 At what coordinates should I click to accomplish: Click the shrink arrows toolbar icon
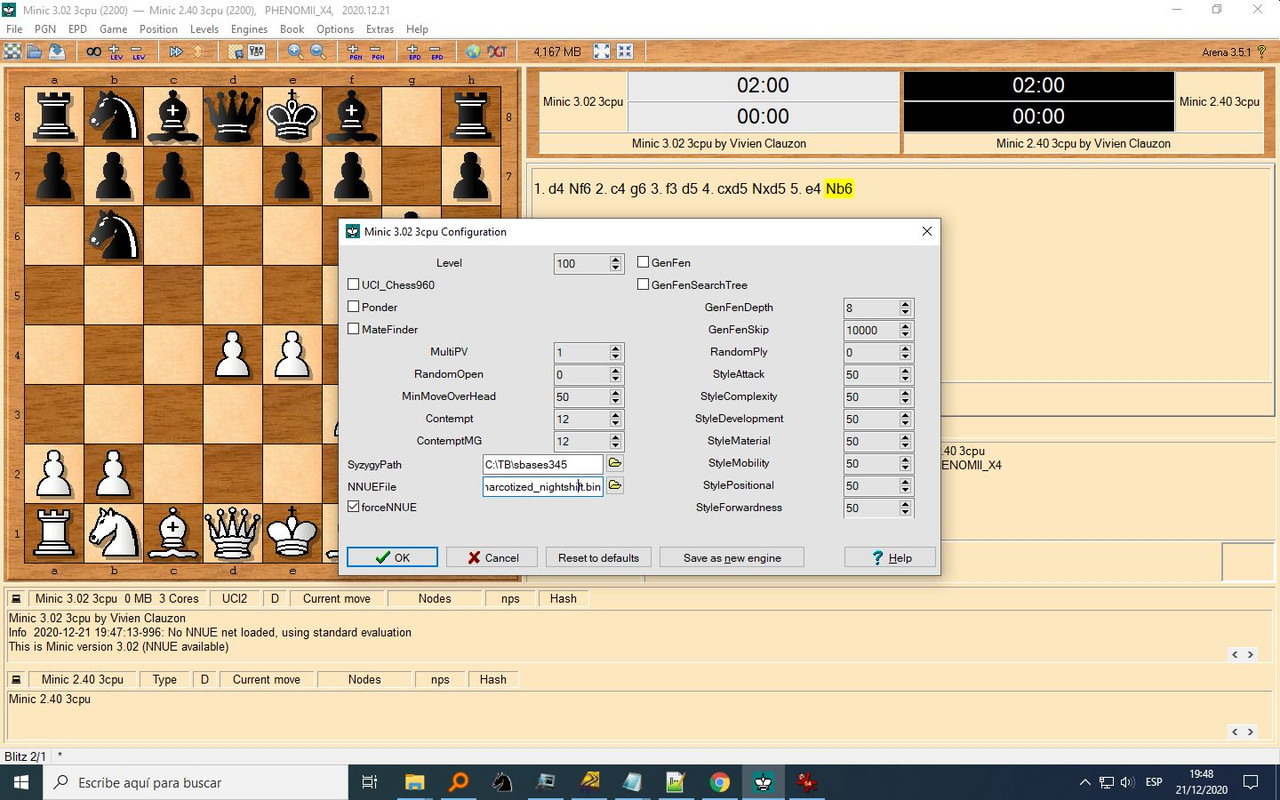625,51
